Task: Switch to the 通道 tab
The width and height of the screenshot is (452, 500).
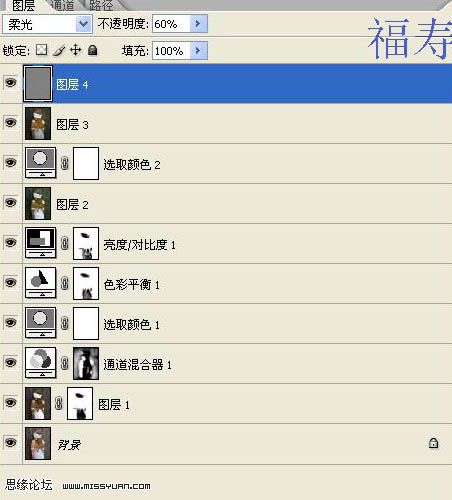Action: tap(63, 5)
